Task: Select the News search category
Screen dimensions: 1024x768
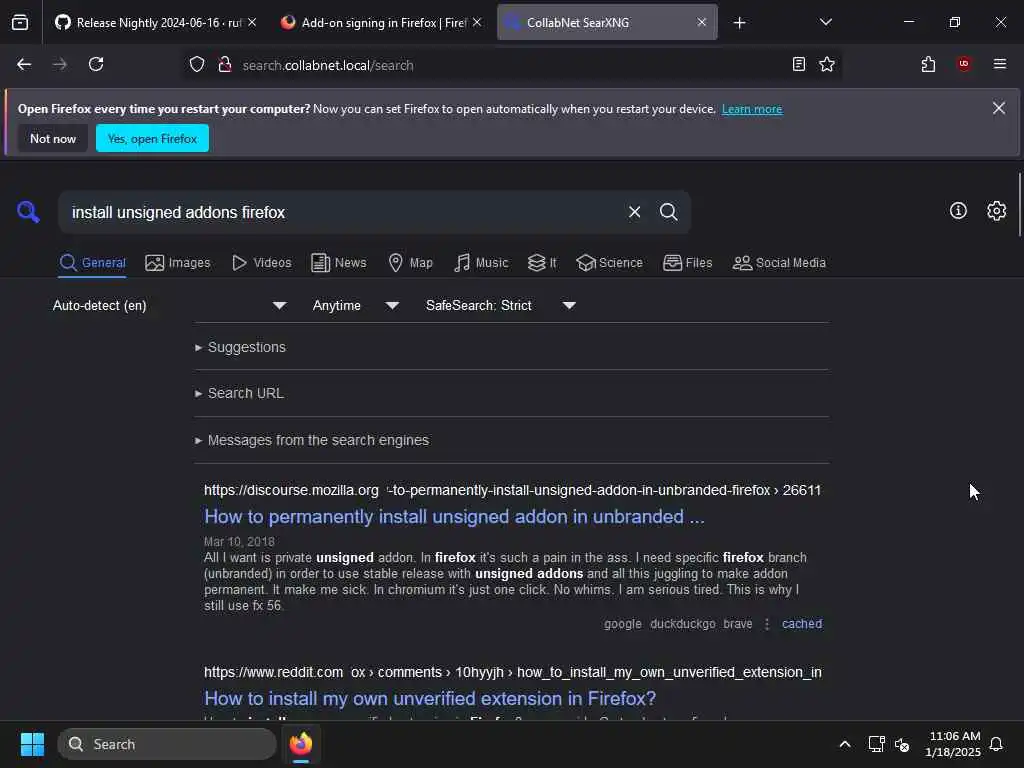Action: pyautogui.click(x=339, y=263)
